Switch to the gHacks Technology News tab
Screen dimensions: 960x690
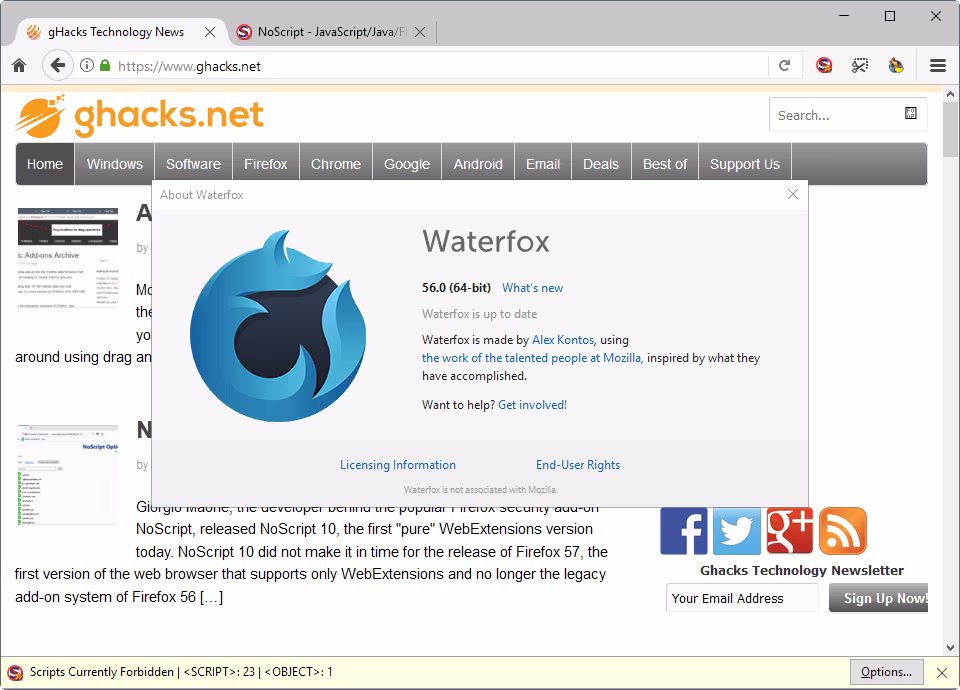pos(116,32)
